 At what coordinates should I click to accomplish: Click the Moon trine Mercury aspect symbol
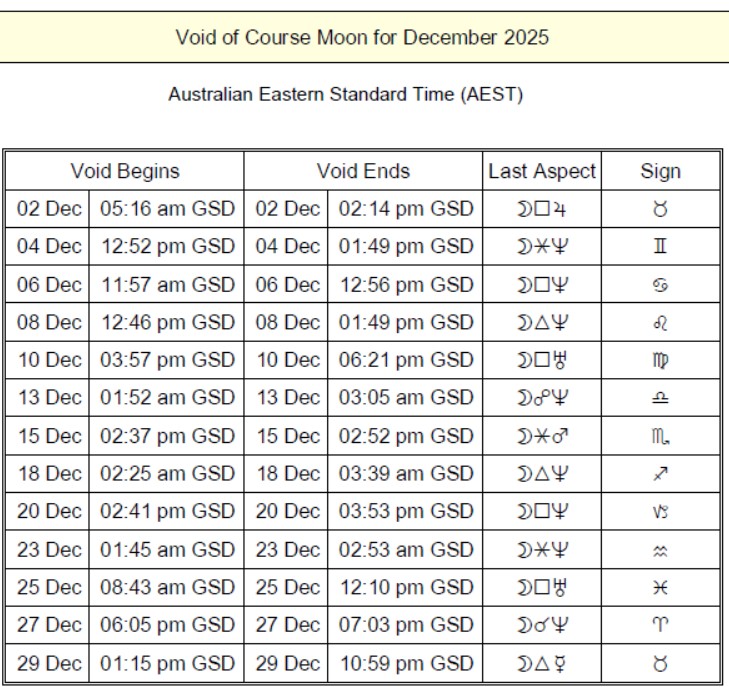542,664
